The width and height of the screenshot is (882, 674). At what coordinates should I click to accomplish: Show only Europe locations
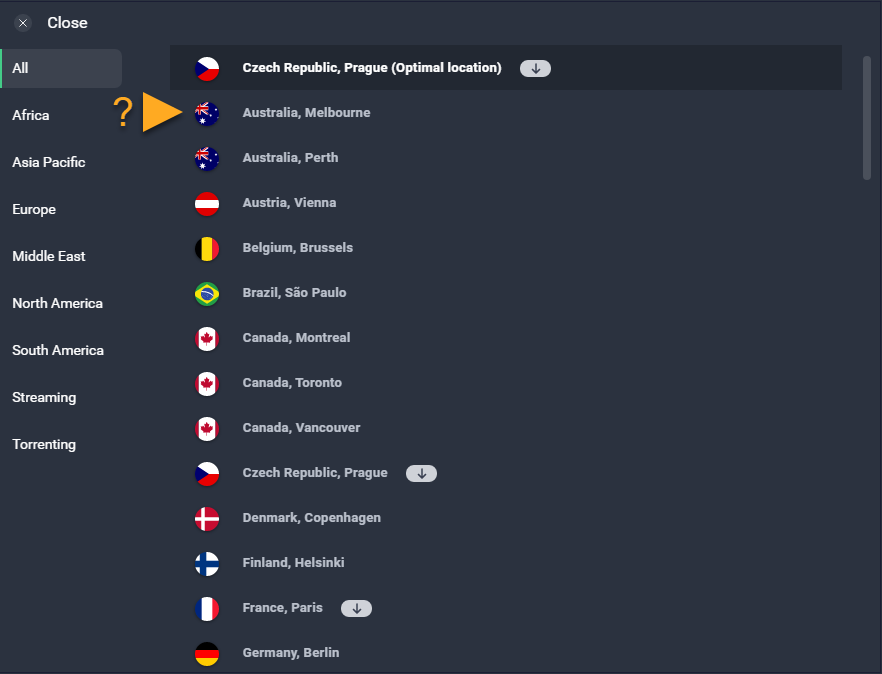point(34,209)
